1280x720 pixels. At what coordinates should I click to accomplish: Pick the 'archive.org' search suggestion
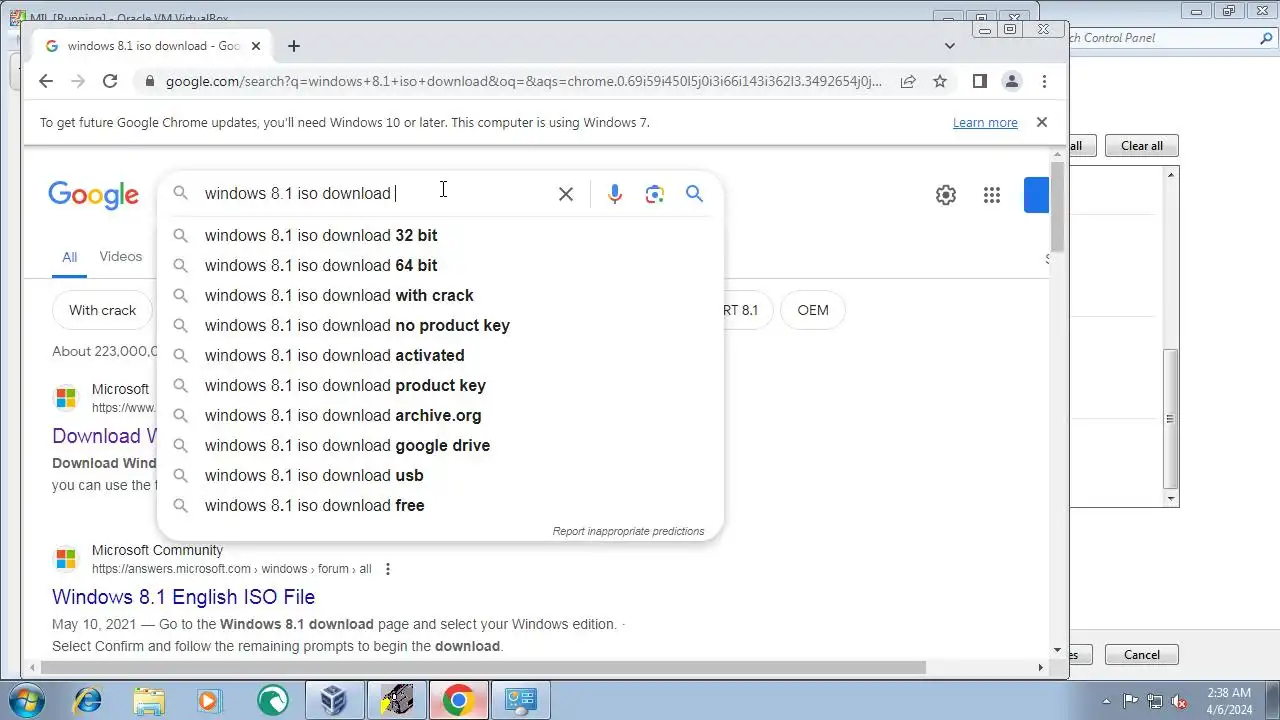440,415
